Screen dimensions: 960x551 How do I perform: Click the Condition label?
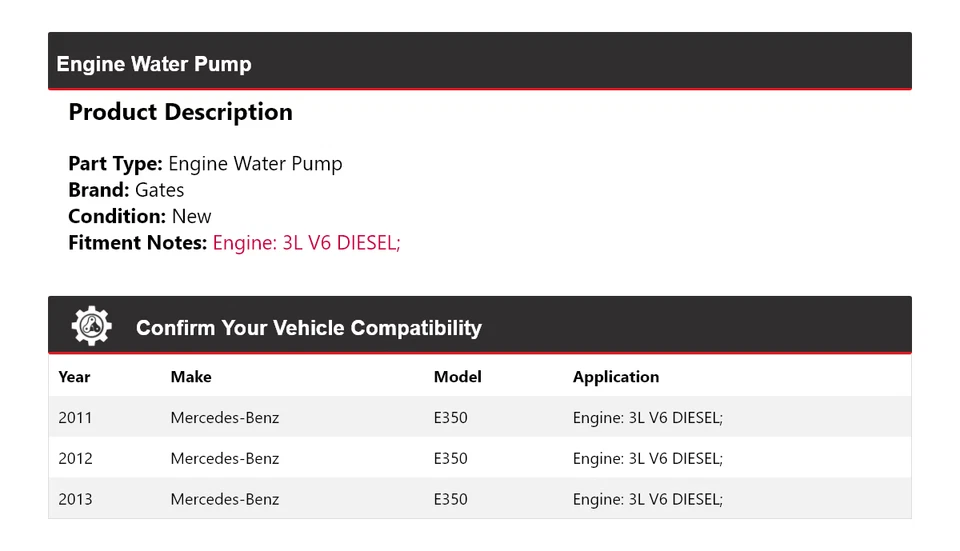(117, 216)
